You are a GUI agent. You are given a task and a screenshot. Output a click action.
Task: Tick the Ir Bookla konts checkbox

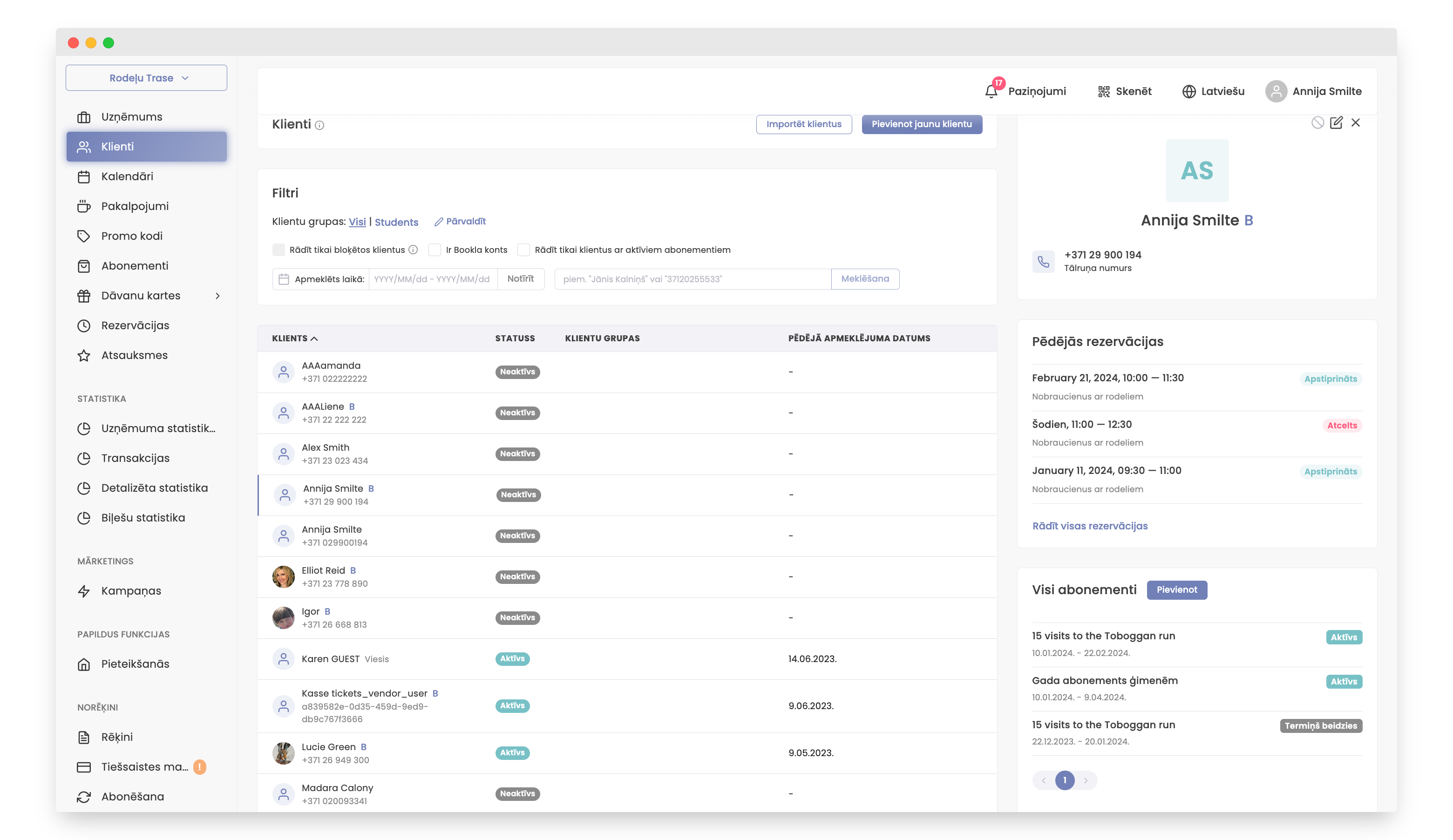coord(435,250)
